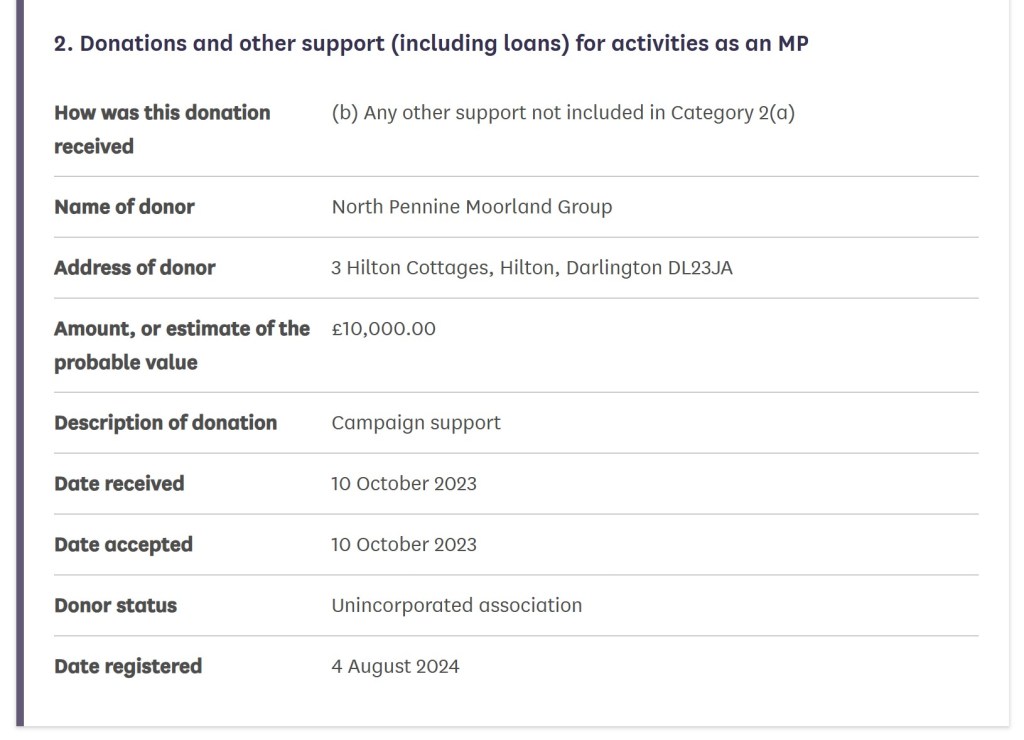Click the "Date accepted" label
The height and width of the screenshot is (740, 1024).
[123, 545]
